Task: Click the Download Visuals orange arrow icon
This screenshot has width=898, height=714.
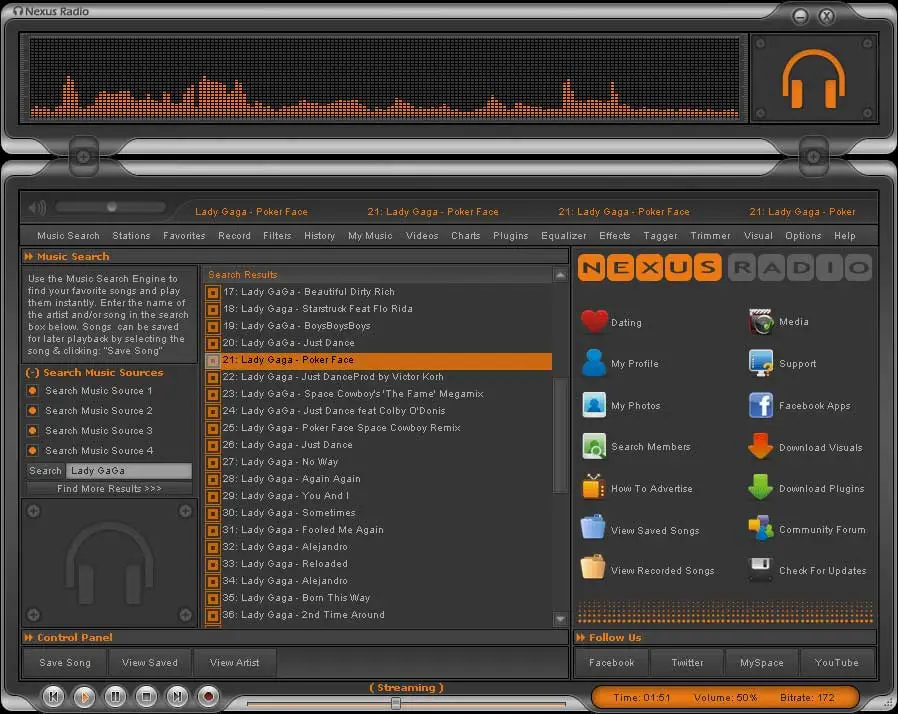Action: pyautogui.click(x=761, y=447)
